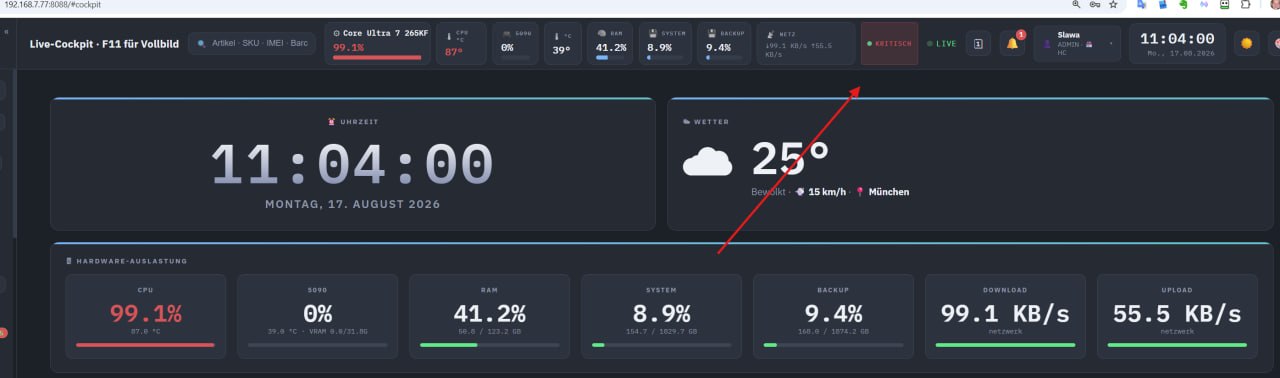Click the green RAM progress bar in the RAM card
Image resolution: width=1280 pixels, height=378 pixels.
pyautogui.click(x=448, y=345)
